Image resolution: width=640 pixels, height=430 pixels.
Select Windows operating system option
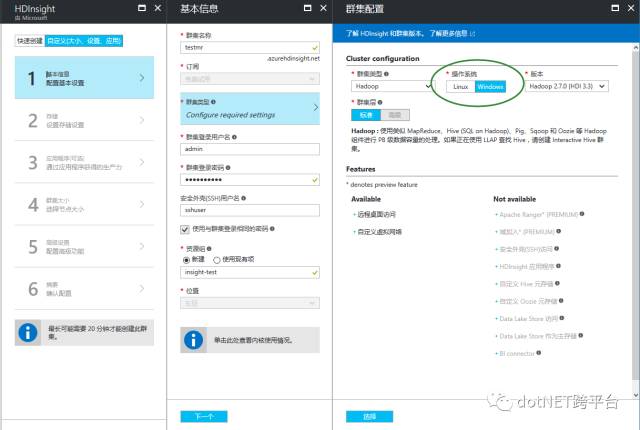(490, 87)
